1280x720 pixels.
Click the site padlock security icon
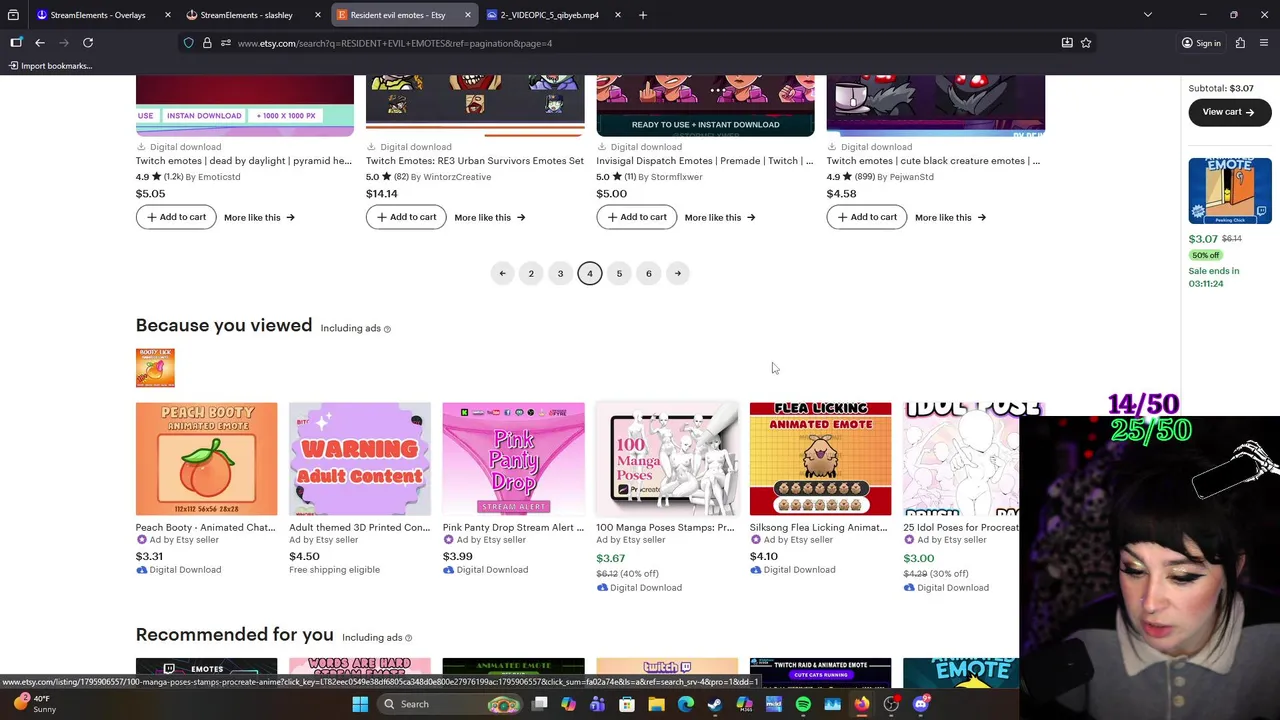click(207, 43)
